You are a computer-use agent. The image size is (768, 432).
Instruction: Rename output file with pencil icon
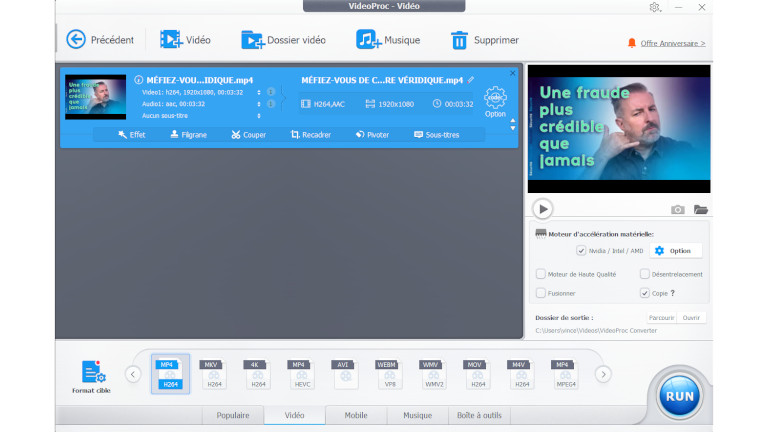pyautogui.click(x=471, y=79)
